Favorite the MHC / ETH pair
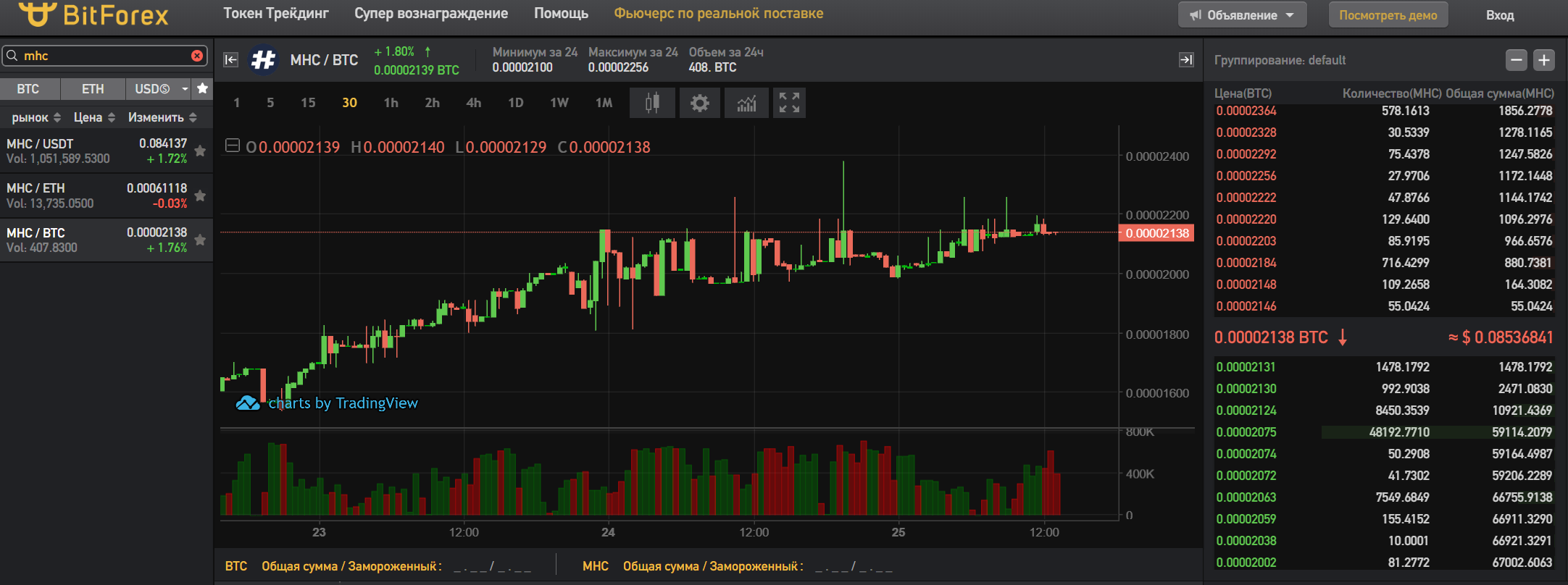Viewport: 1568px width, 585px height. tap(200, 195)
